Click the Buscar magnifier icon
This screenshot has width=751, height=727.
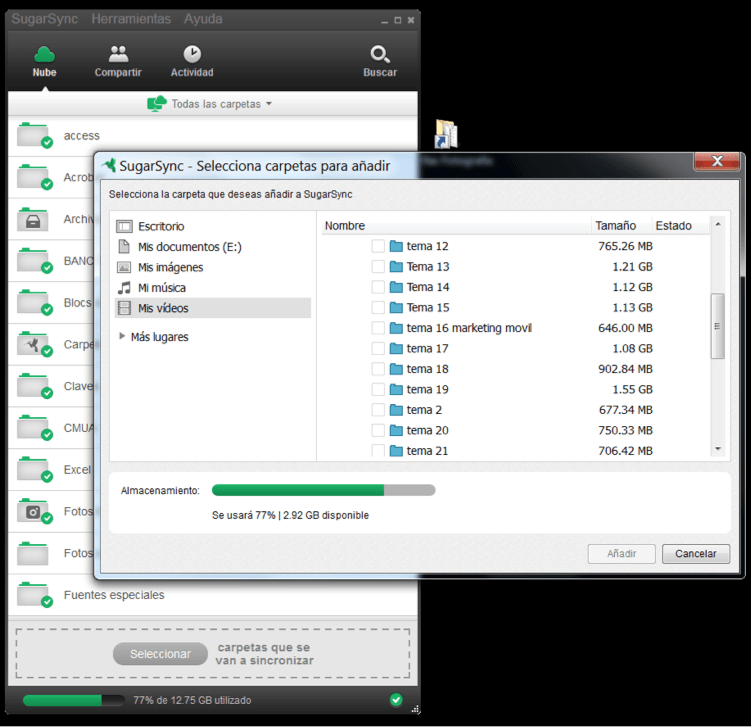click(380, 54)
